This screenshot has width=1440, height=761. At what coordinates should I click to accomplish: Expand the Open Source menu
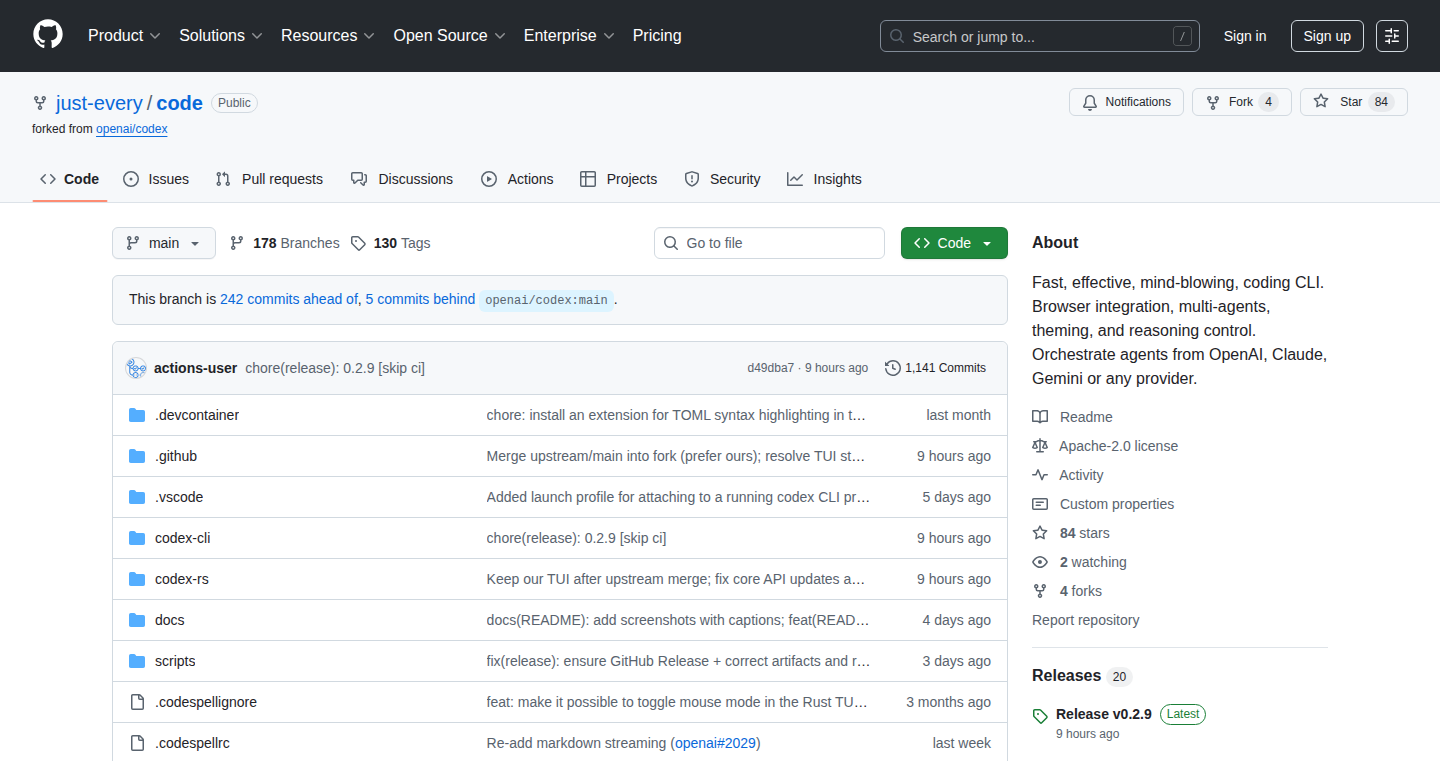tap(450, 36)
